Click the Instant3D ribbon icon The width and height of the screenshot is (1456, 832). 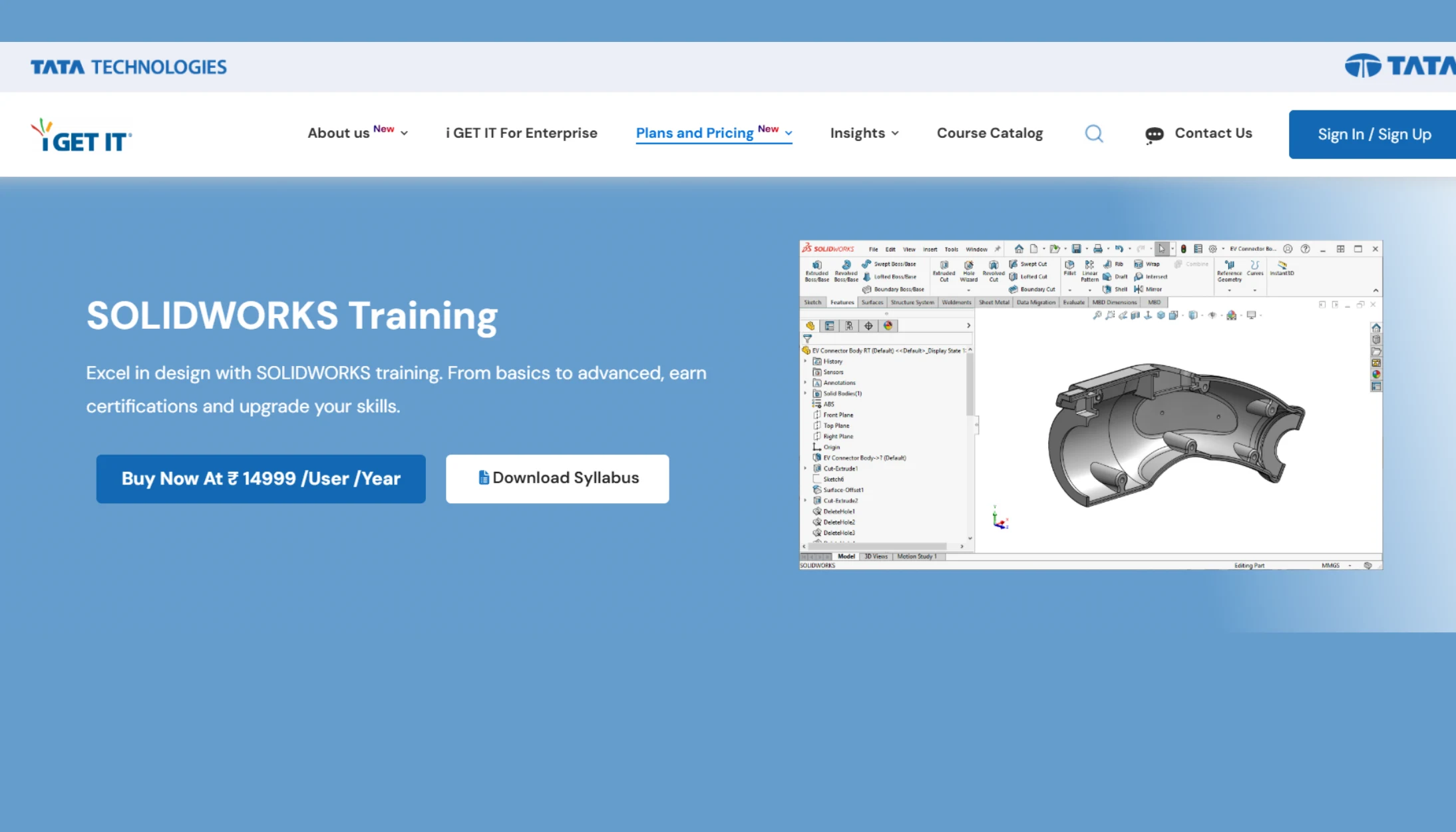click(x=1282, y=266)
